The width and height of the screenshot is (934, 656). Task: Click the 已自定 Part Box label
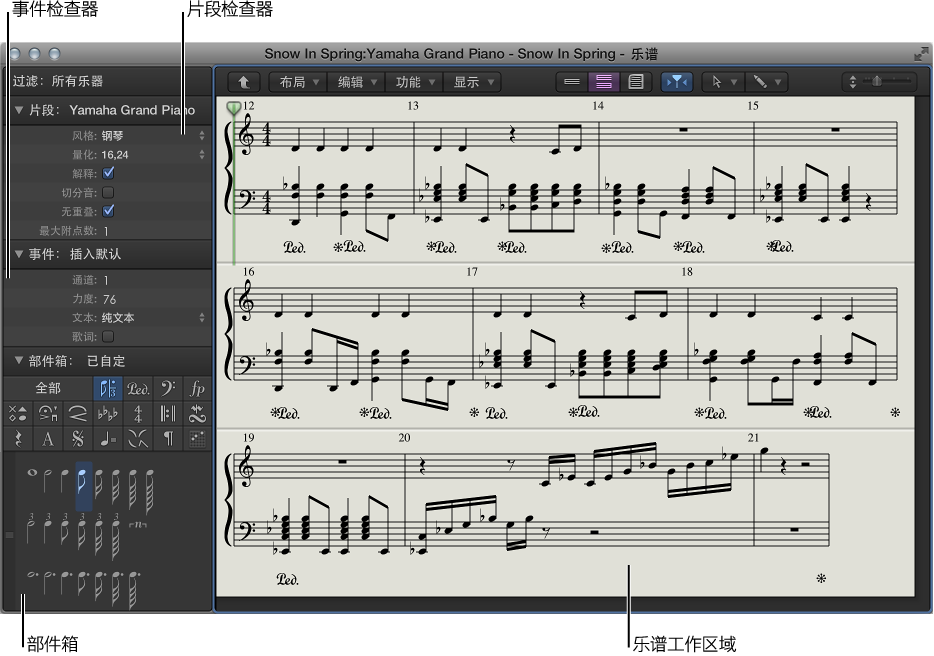(x=106, y=361)
